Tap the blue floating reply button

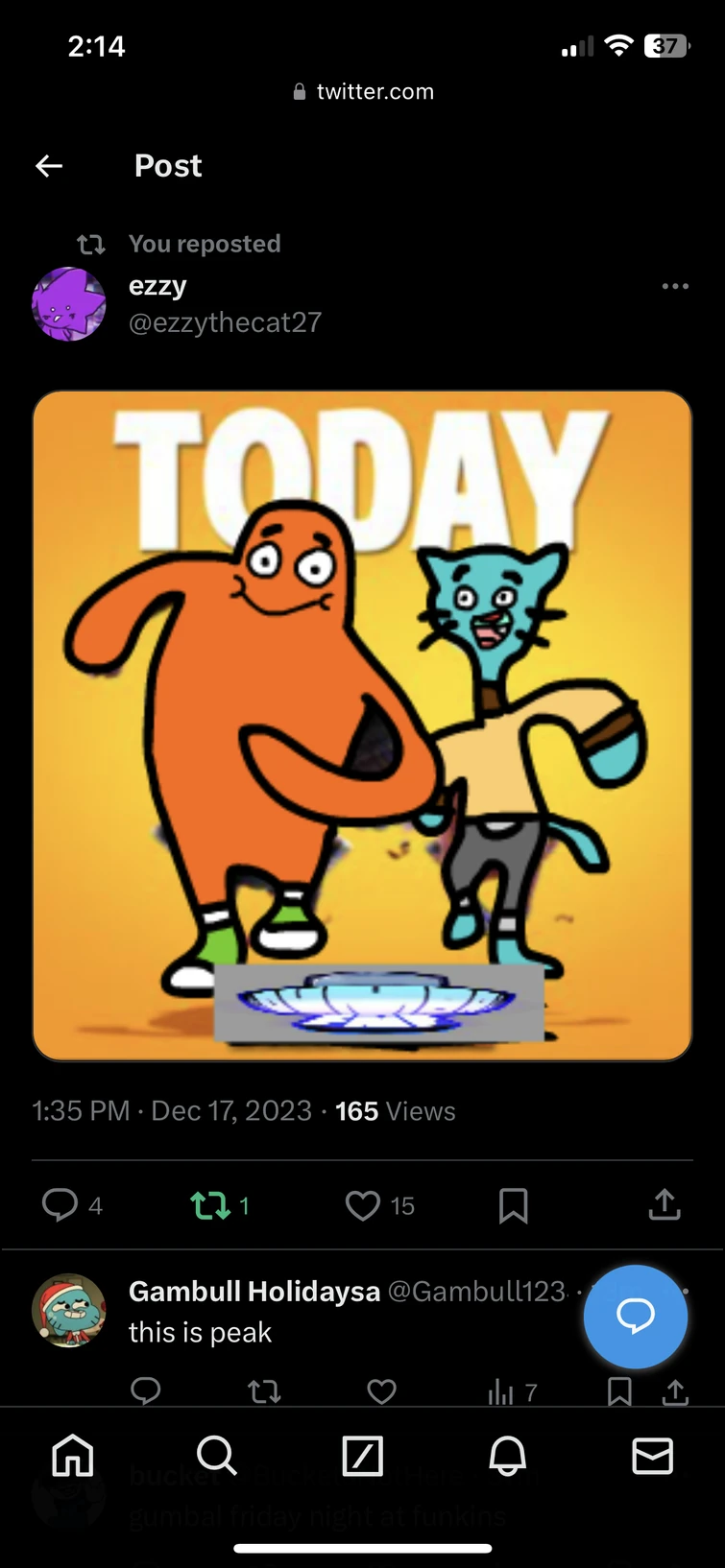pyautogui.click(x=636, y=1317)
